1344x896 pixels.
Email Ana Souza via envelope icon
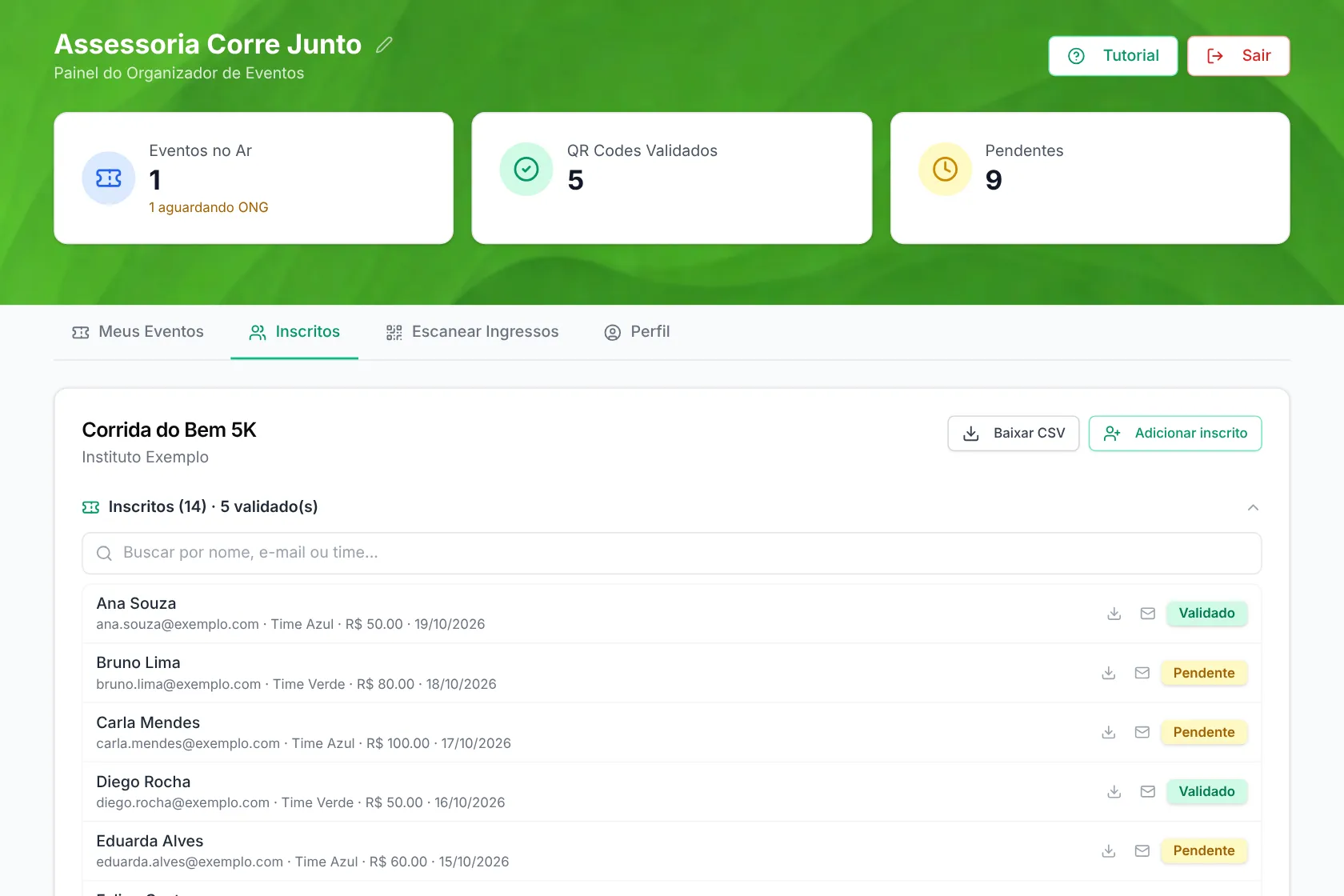point(1148,614)
